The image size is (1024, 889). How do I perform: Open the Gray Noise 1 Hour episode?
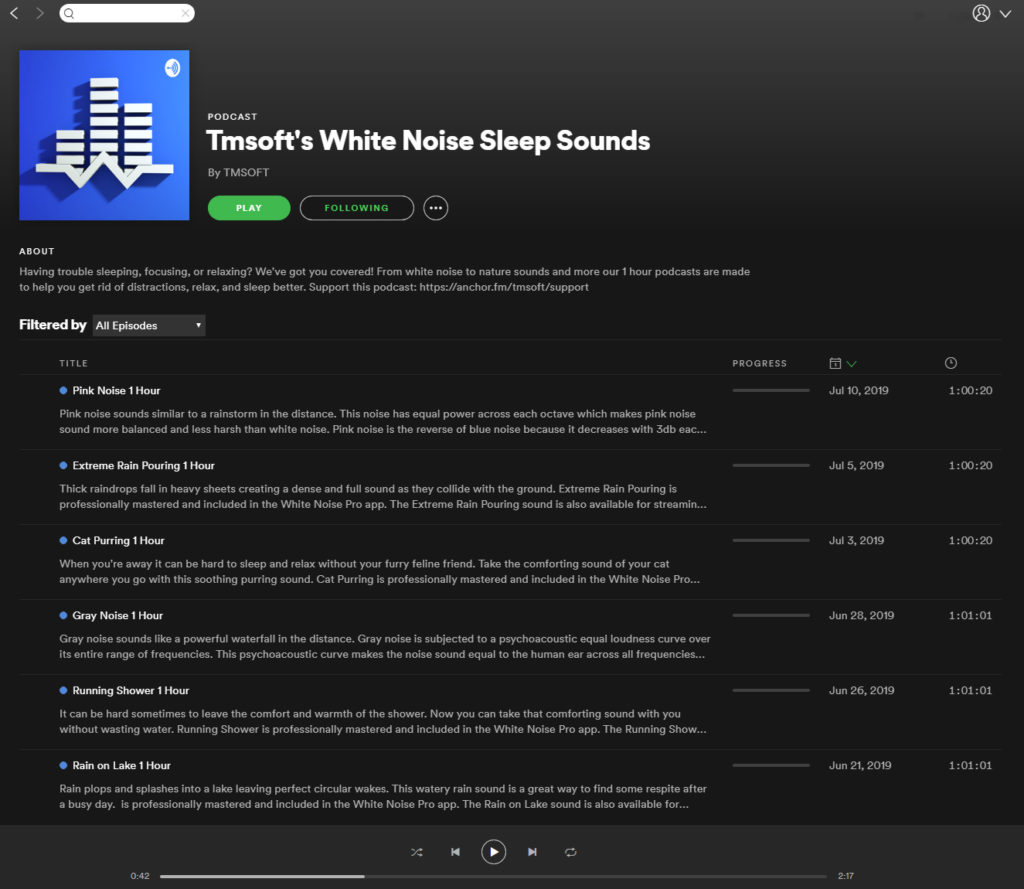(118, 616)
